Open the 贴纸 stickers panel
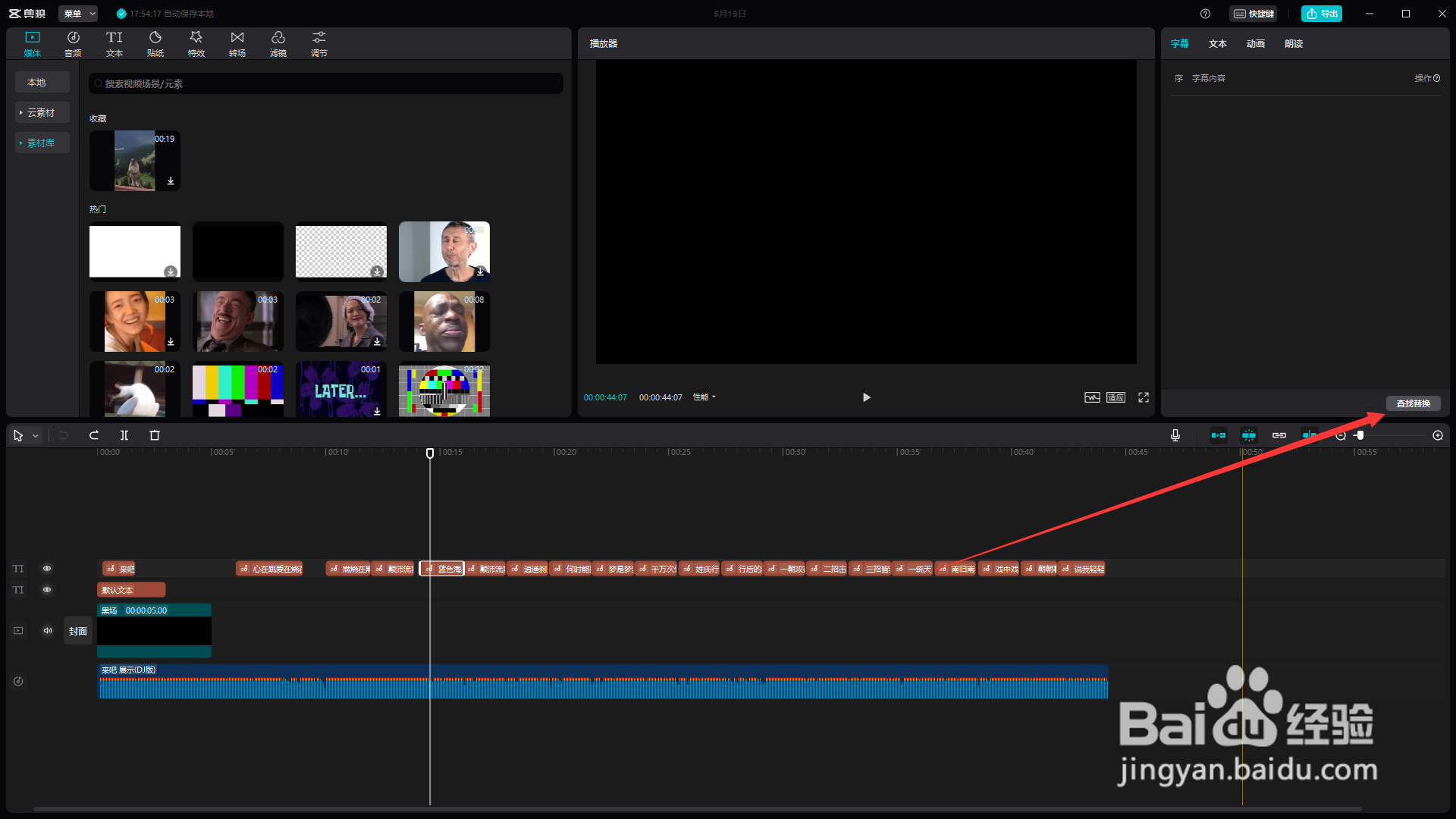Screen dimensions: 1456x819 click(x=155, y=43)
